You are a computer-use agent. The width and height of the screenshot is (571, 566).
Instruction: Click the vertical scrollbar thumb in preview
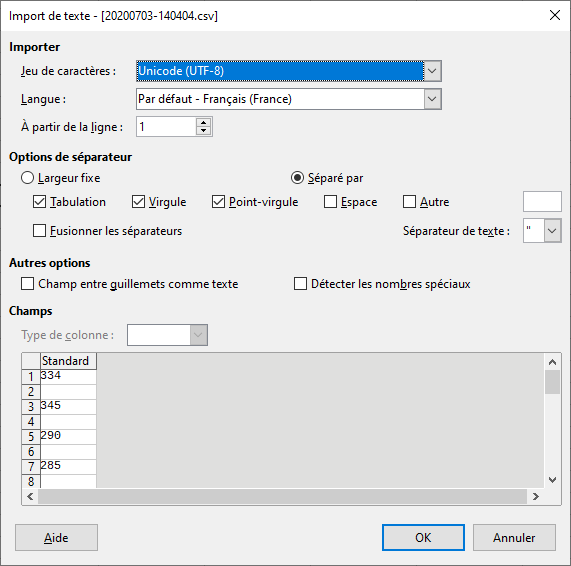(552, 382)
